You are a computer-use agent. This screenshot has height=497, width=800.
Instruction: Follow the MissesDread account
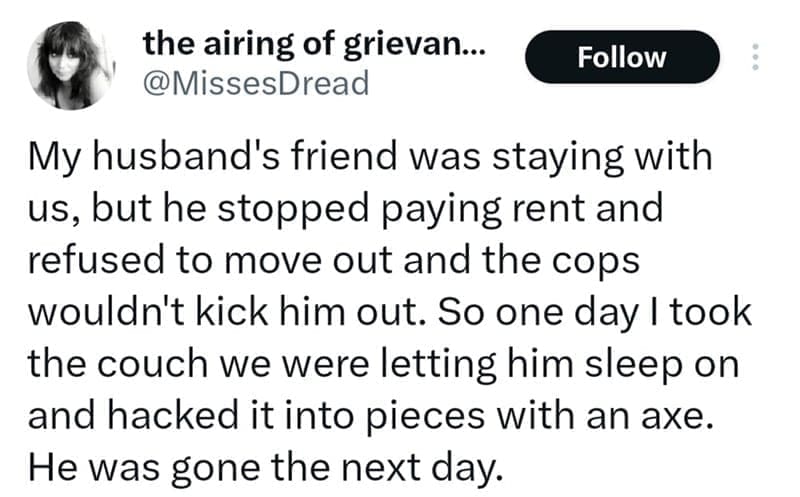point(622,57)
